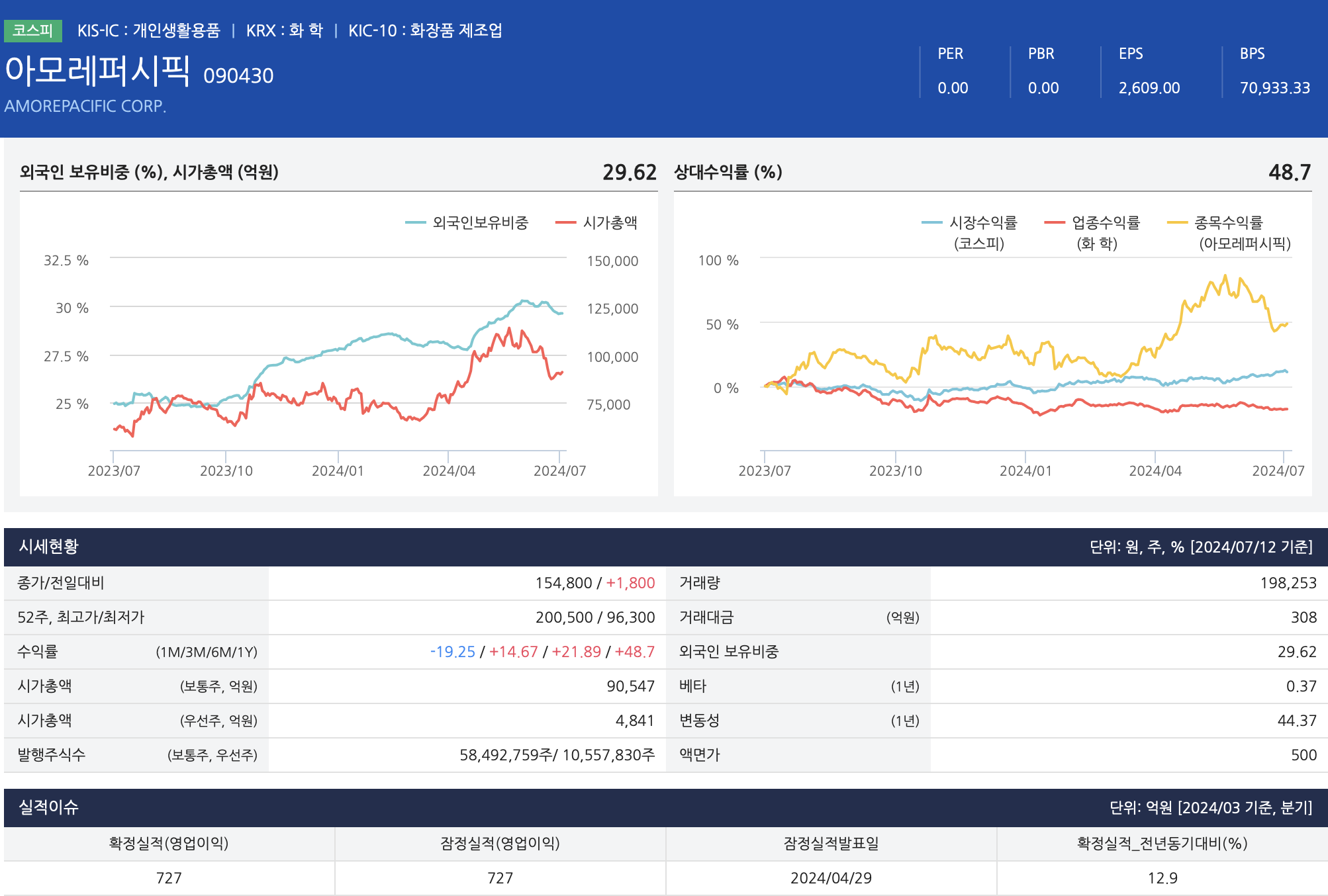Click the KRX 화 학 sector label
This screenshot has height=896, width=1328.
tap(284, 30)
